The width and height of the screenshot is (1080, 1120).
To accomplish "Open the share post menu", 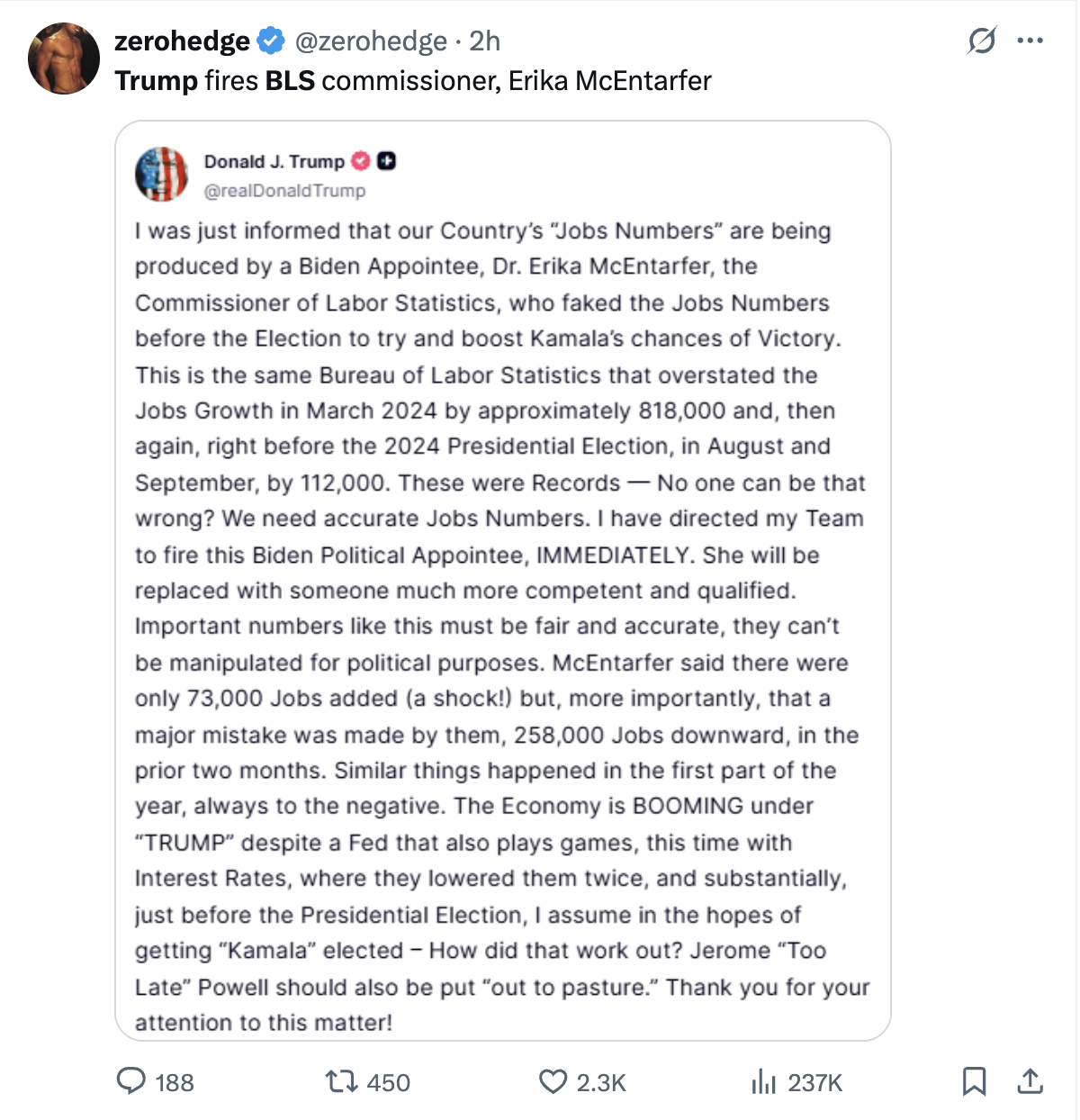I will (x=1030, y=1080).
